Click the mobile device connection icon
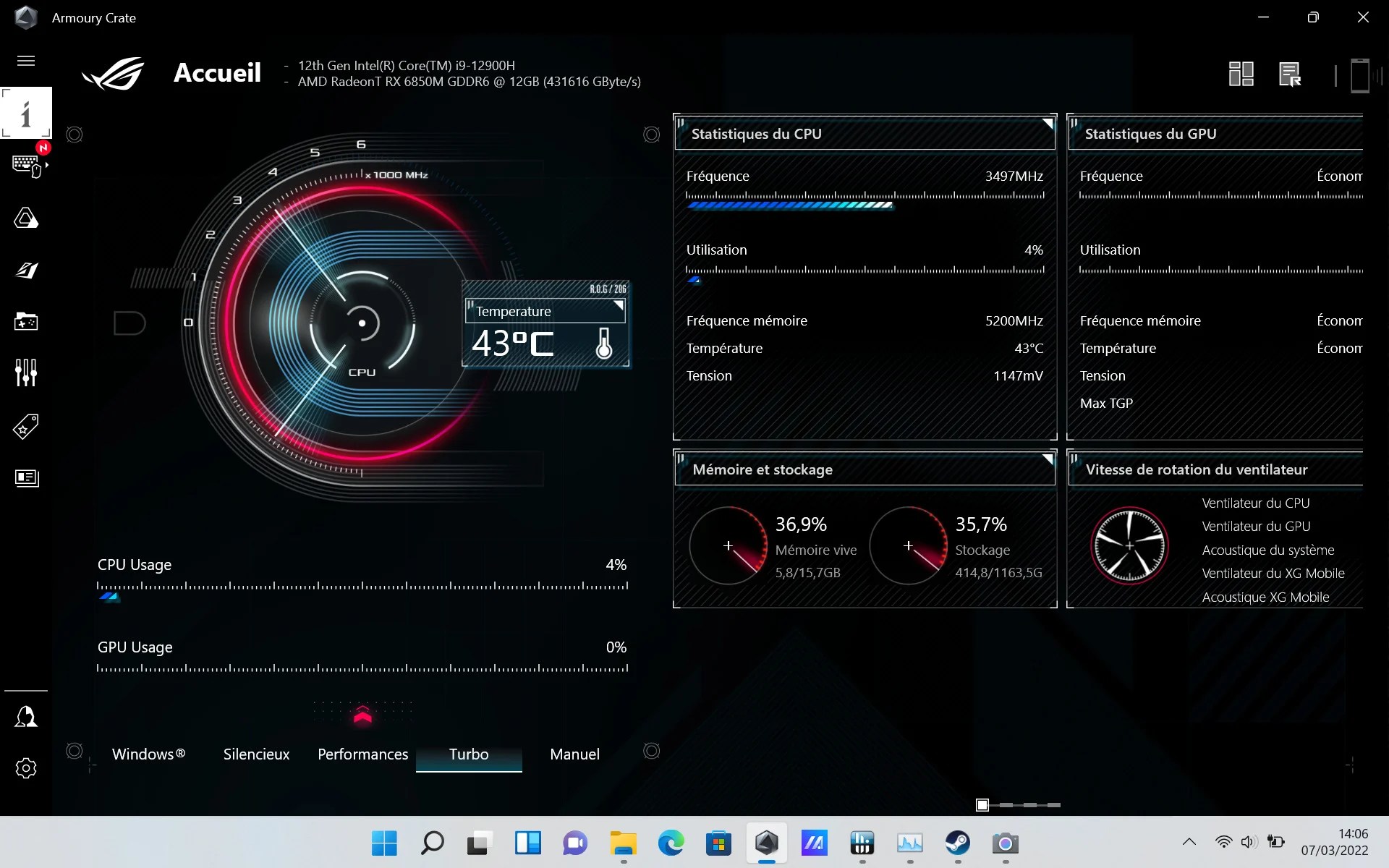 point(1360,75)
